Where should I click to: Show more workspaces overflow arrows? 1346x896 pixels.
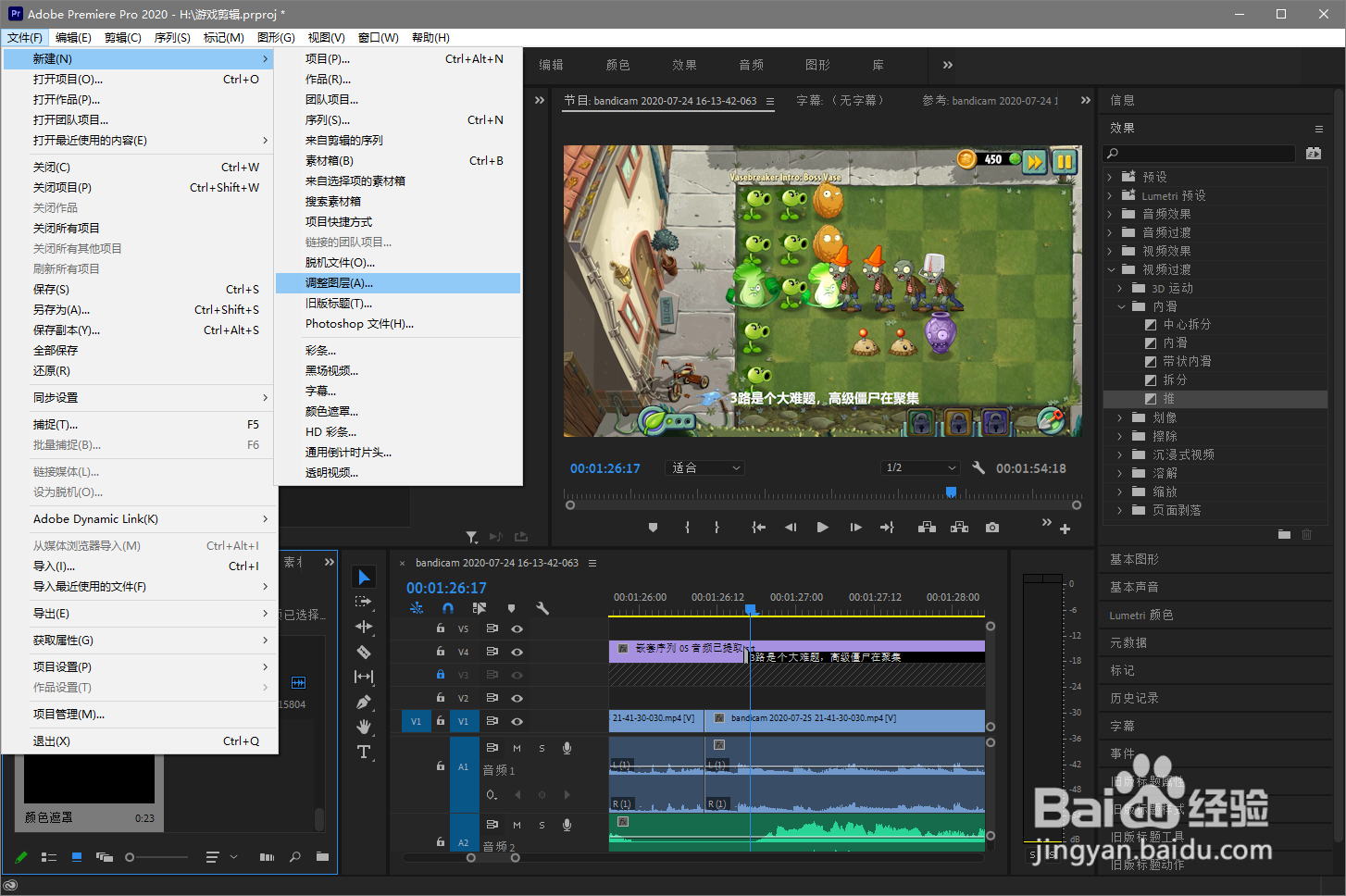pyautogui.click(x=947, y=65)
